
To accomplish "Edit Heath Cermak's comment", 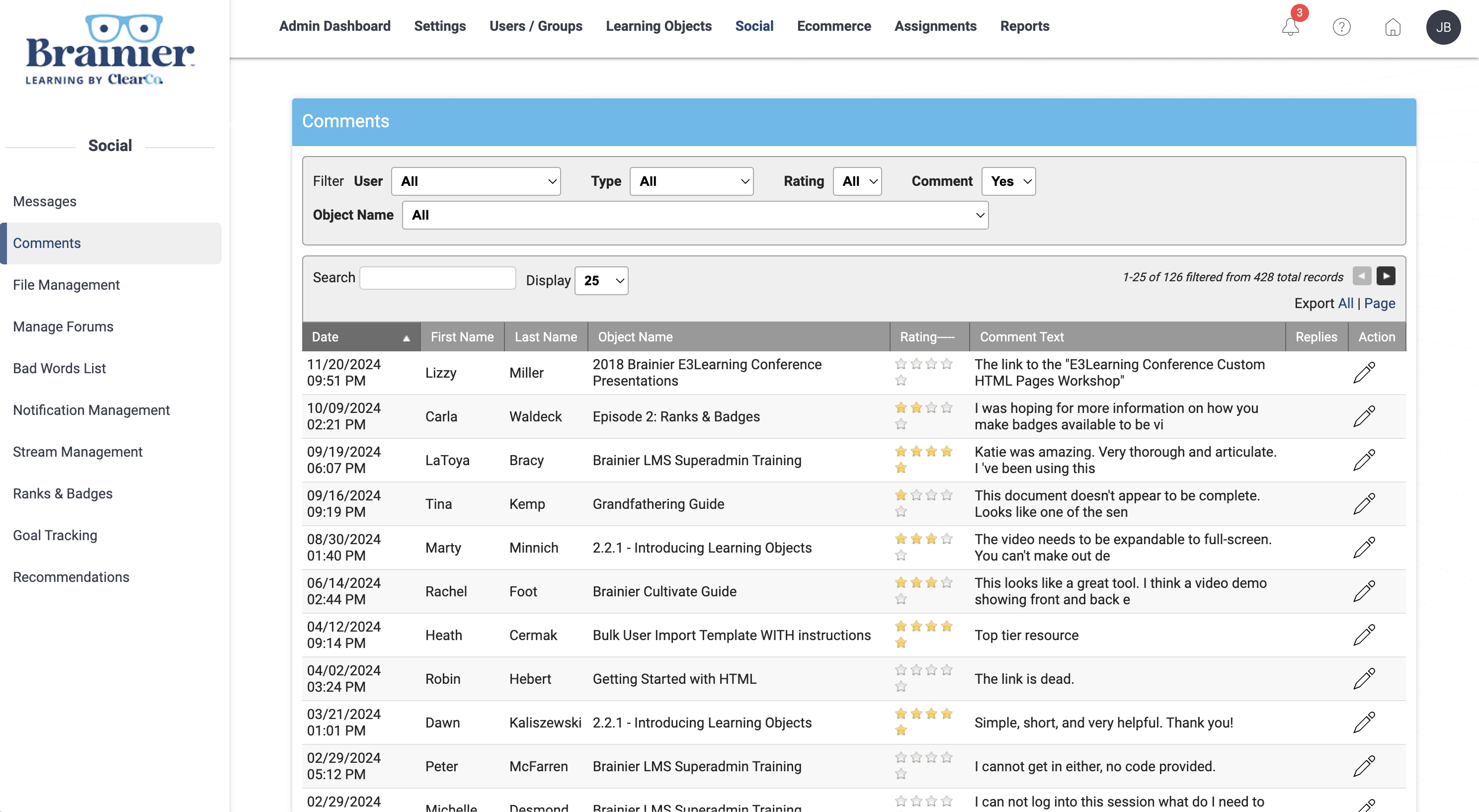I will (x=1364, y=635).
